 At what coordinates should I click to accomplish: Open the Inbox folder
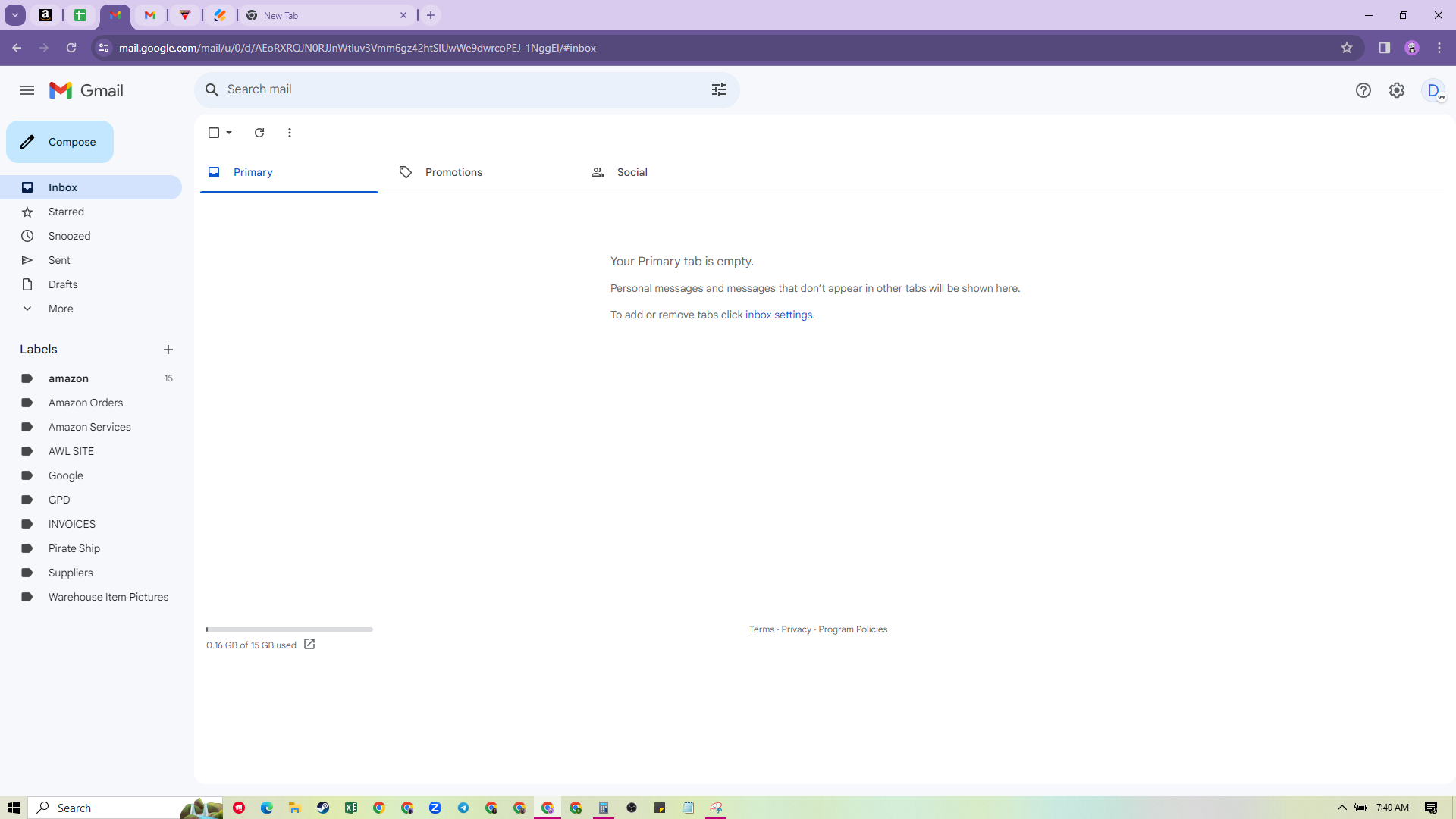click(x=91, y=187)
